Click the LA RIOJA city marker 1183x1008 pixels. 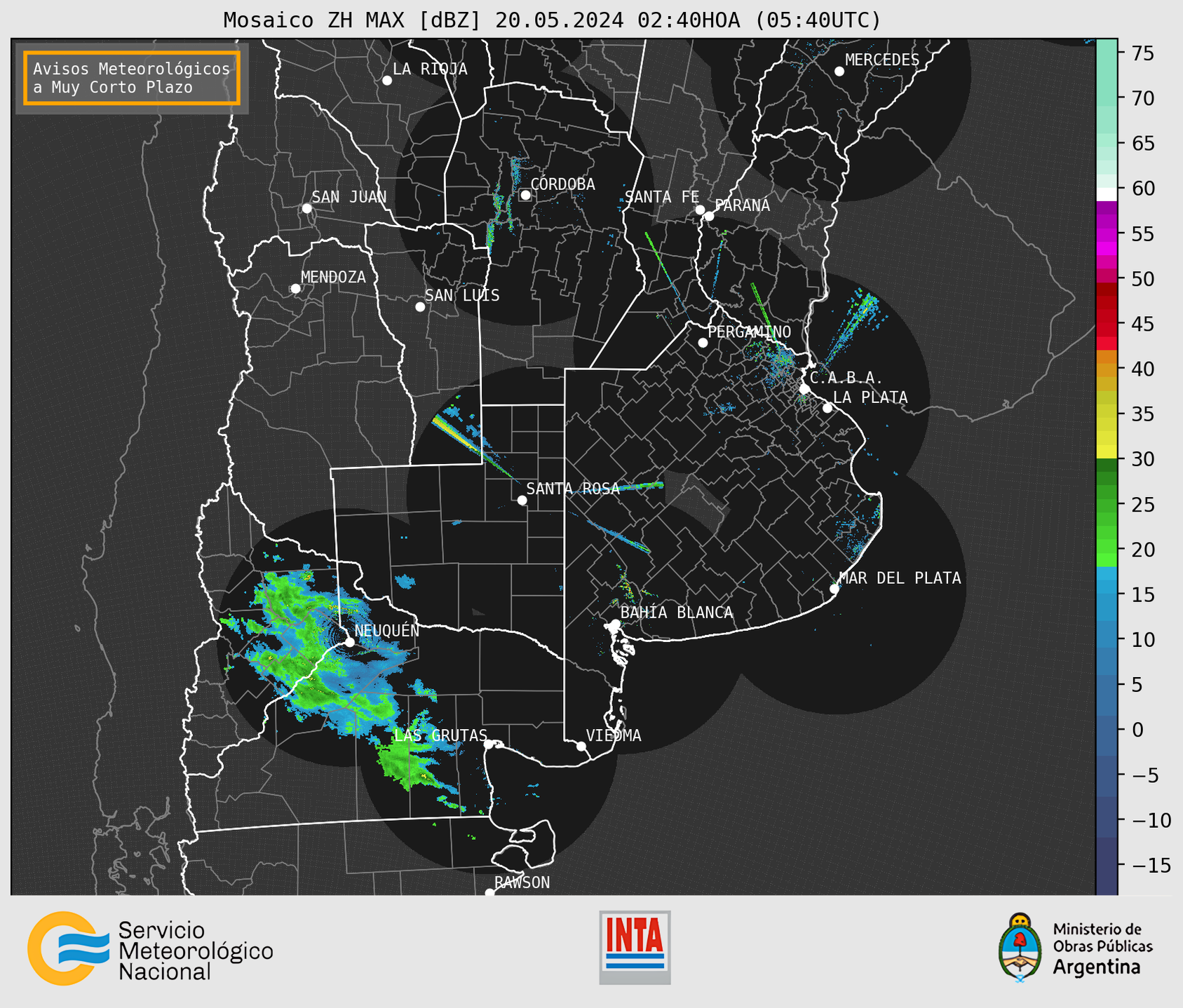[x=387, y=81]
